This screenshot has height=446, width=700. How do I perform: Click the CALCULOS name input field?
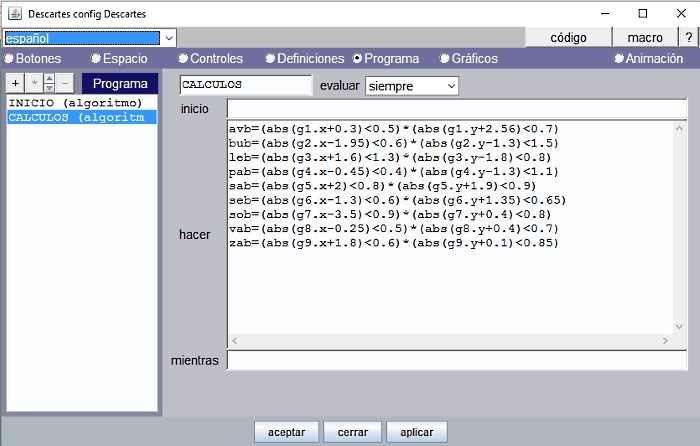(246, 85)
